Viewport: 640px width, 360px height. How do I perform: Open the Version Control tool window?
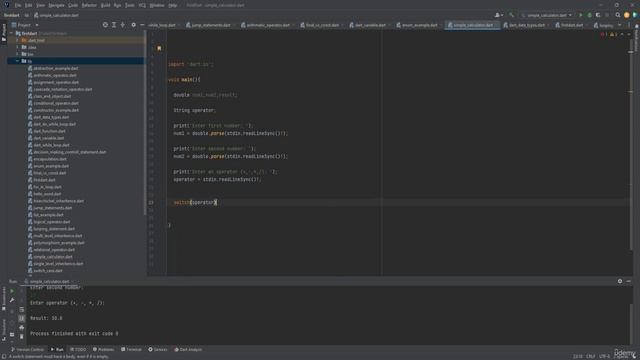27,349
